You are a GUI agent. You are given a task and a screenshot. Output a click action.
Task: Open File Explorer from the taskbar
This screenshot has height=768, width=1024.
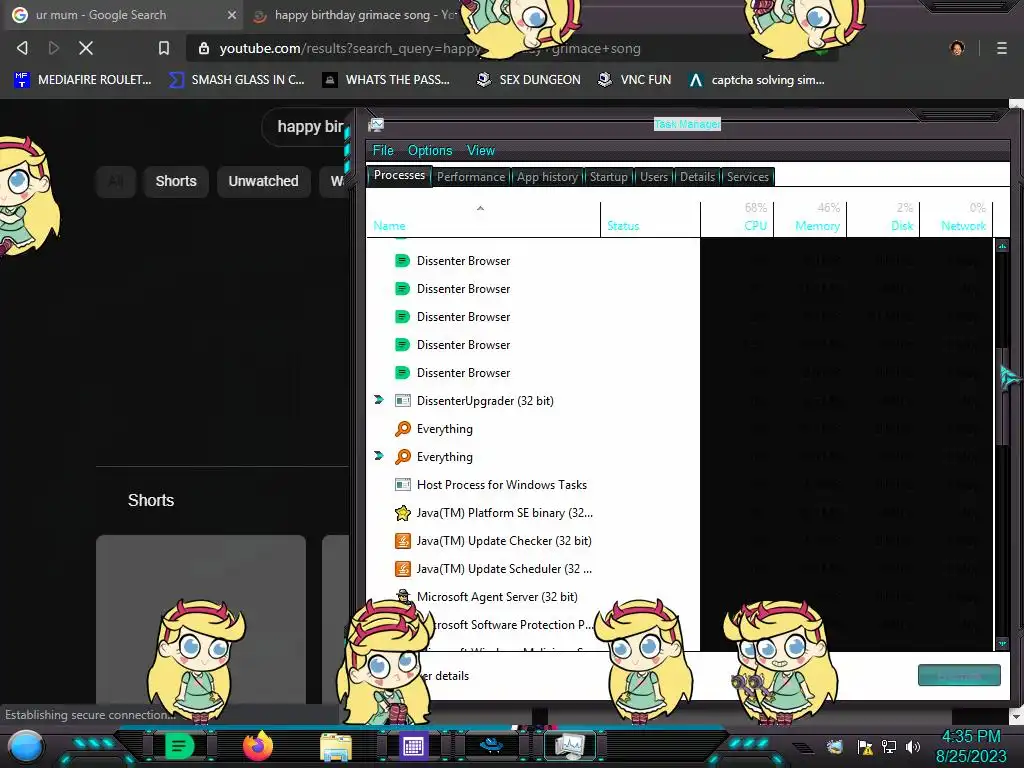pyautogui.click(x=336, y=746)
